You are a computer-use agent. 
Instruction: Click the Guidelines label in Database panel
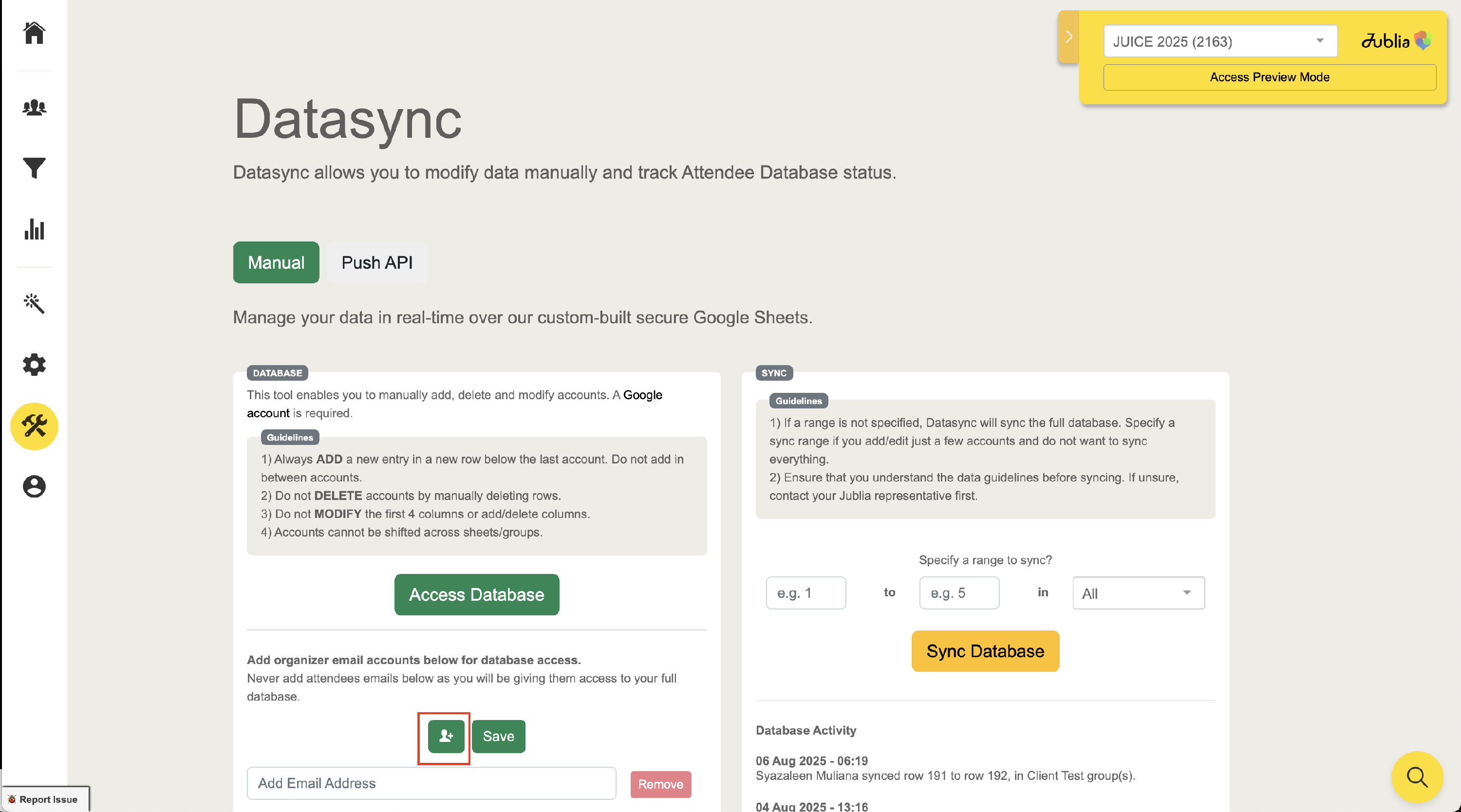click(x=290, y=437)
